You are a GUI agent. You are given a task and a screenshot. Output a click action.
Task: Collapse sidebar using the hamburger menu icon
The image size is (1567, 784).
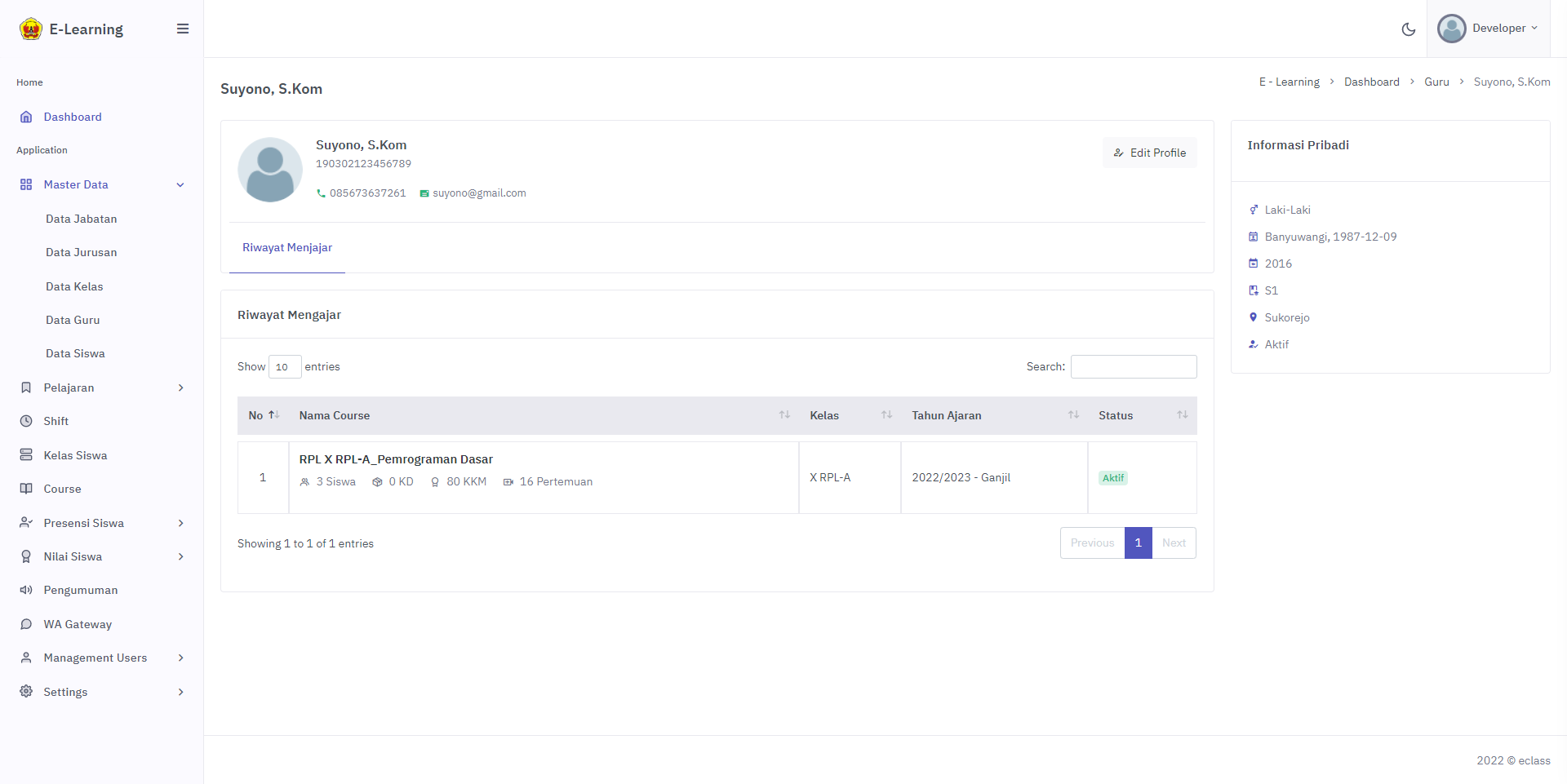(183, 29)
